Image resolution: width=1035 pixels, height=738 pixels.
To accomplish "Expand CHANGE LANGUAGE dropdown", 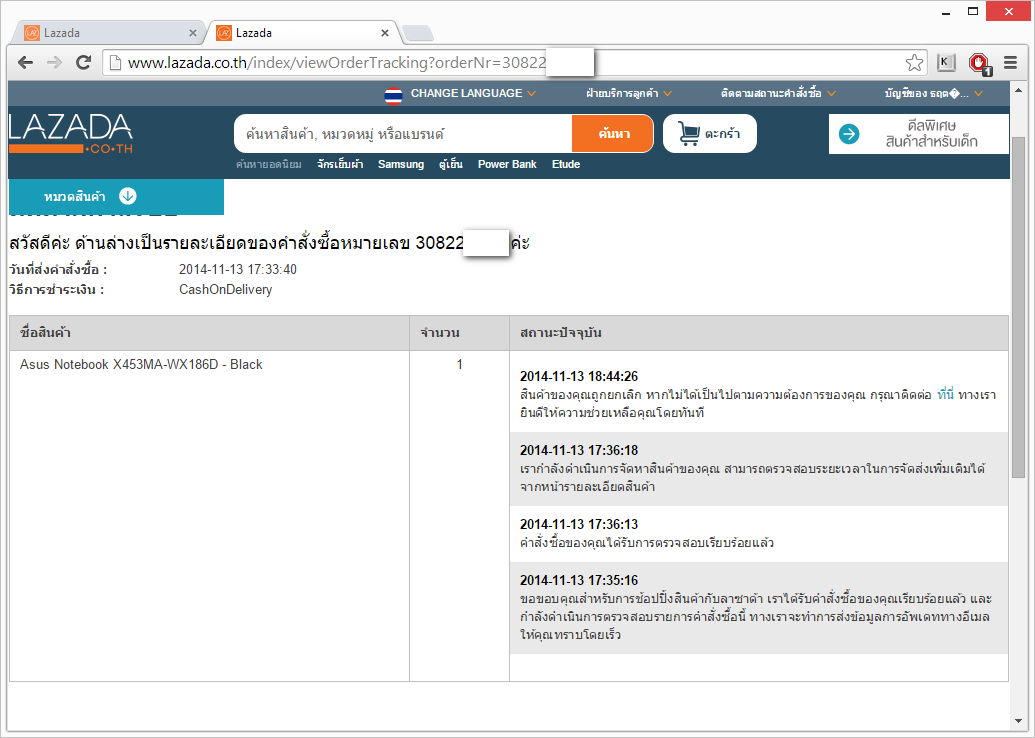I will click(x=473, y=94).
